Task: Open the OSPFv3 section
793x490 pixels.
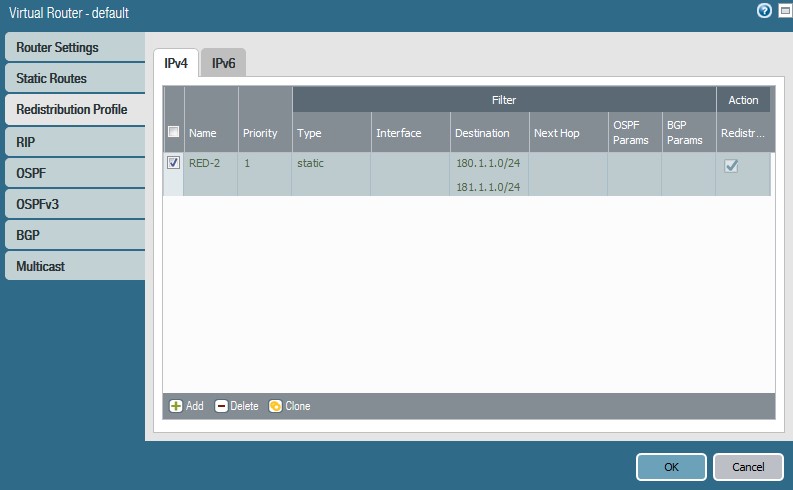Action: click(x=75, y=204)
